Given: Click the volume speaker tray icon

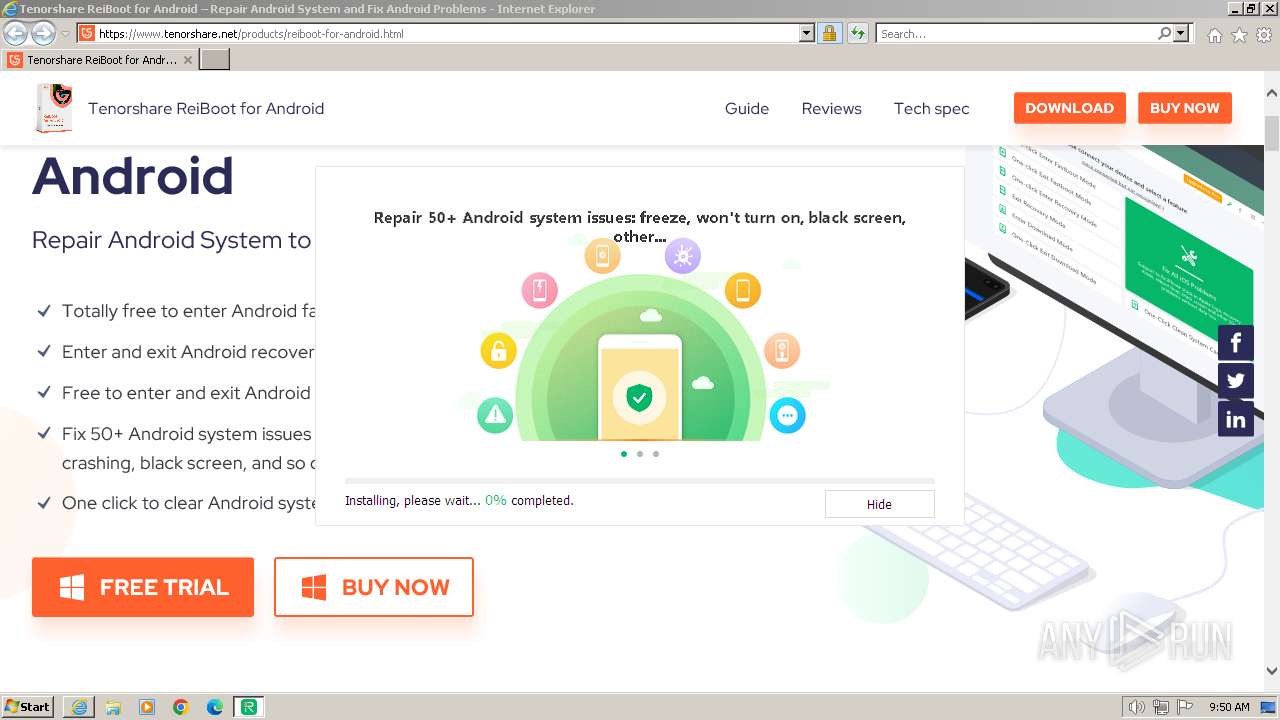Looking at the screenshot, I should [1136, 707].
